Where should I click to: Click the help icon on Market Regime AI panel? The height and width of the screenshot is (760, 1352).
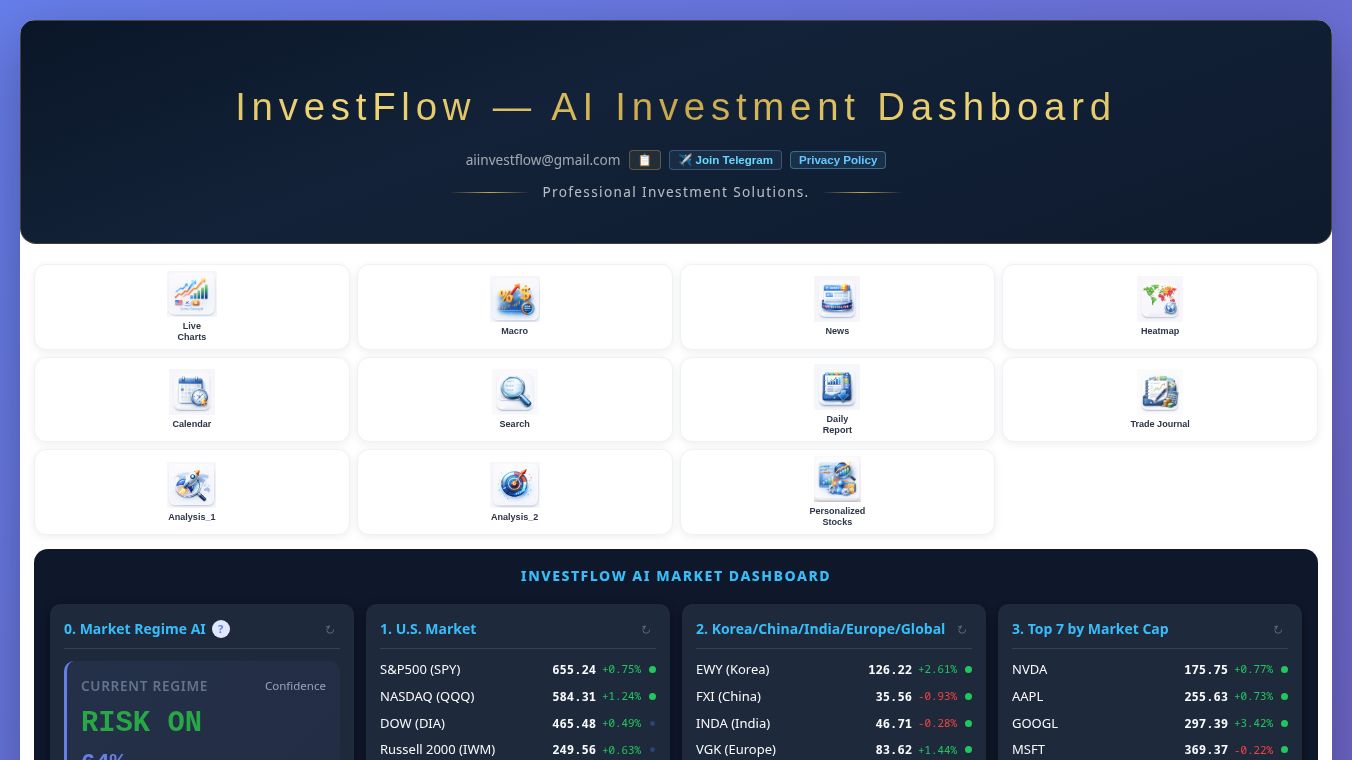(221, 629)
